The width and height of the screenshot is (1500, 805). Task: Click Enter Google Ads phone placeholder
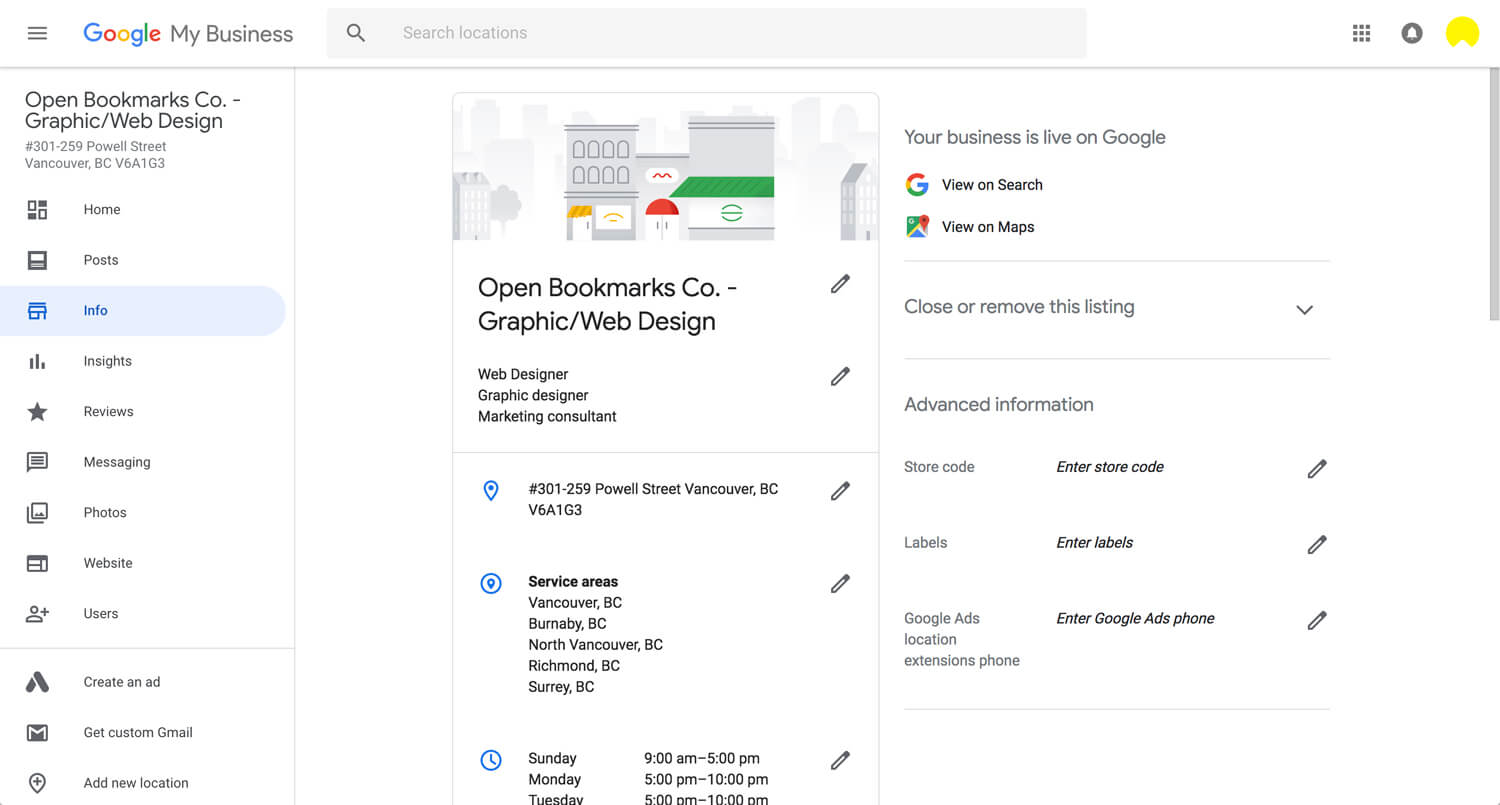click(1135, 618)
